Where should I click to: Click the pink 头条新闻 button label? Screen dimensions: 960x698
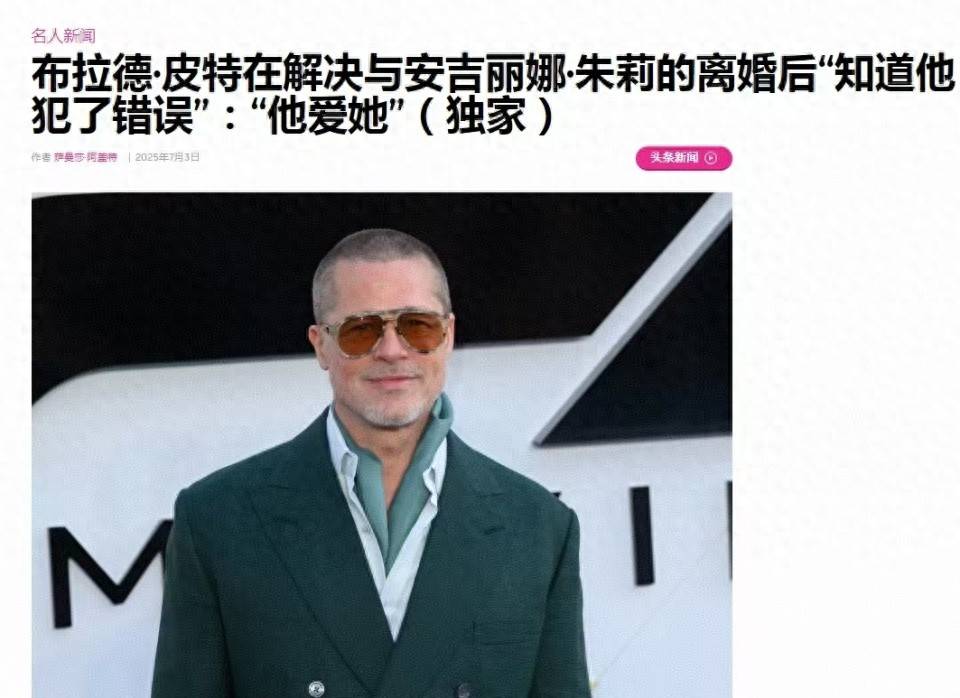pos(674,157)
